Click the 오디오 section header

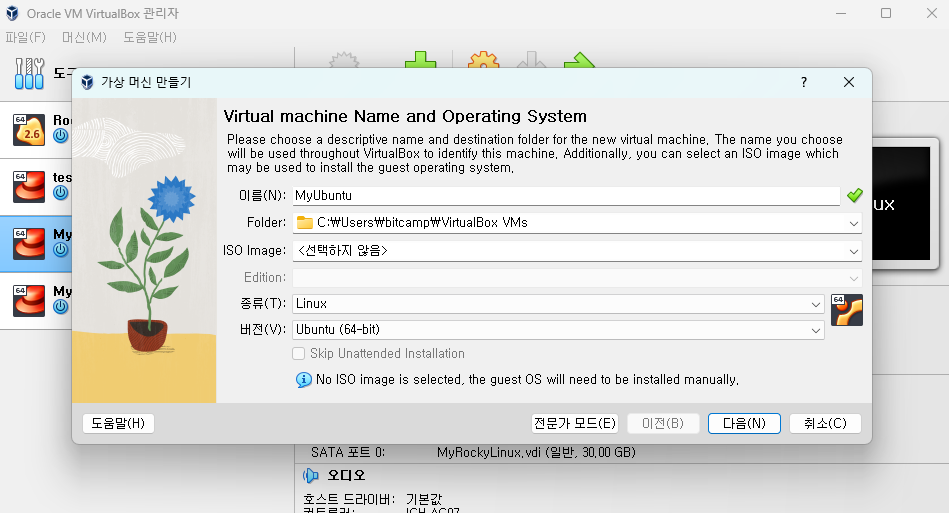click(x=346, y=475)
